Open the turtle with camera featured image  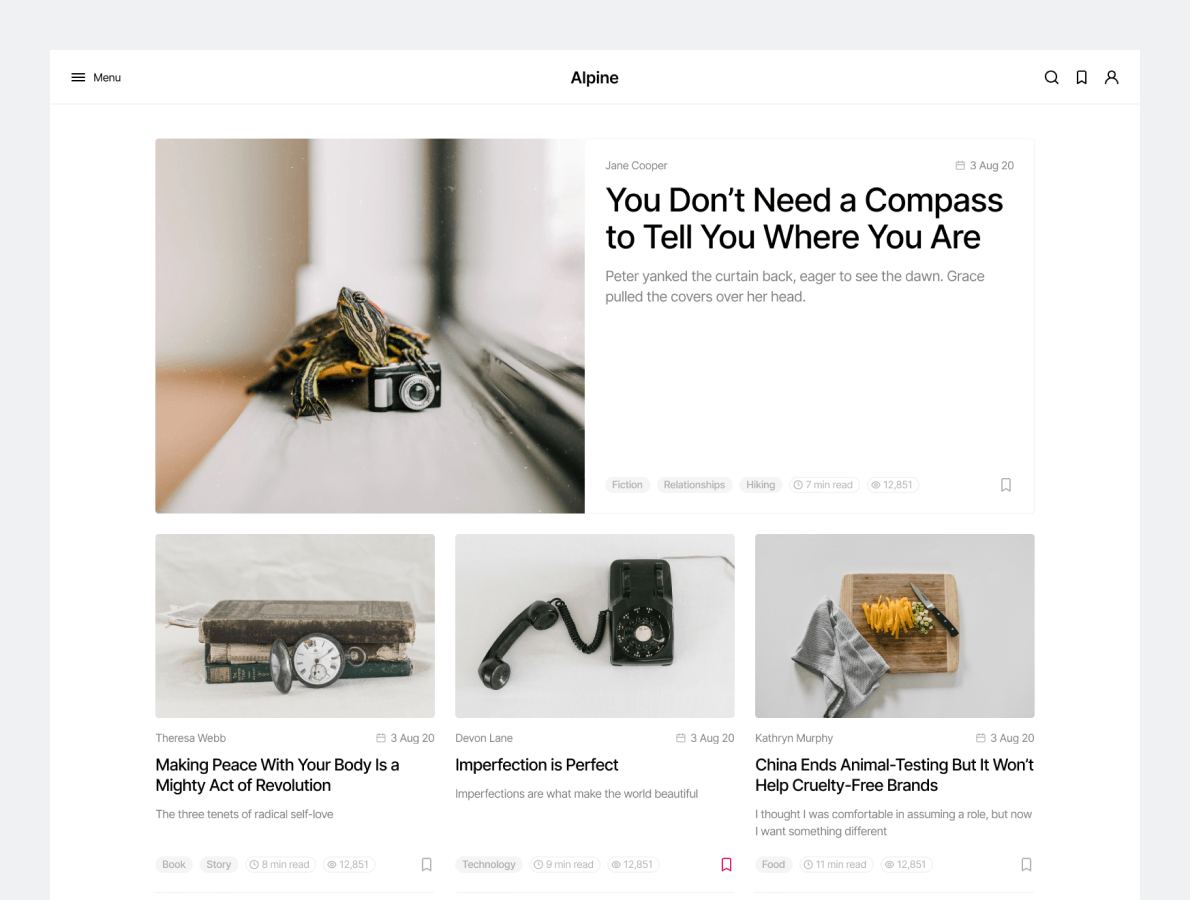pos(370,326)
